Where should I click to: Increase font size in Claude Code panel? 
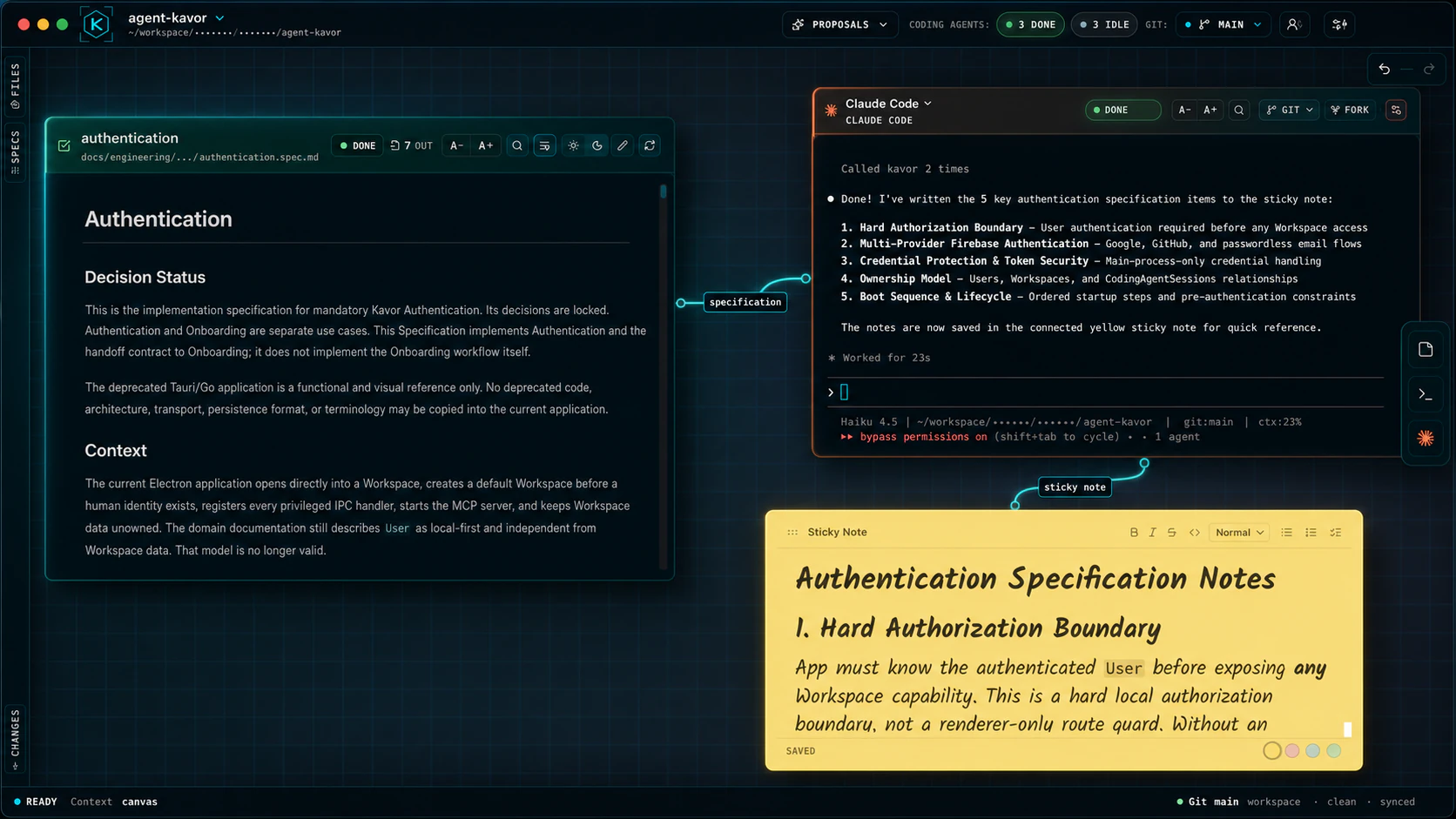[1210, 111]
